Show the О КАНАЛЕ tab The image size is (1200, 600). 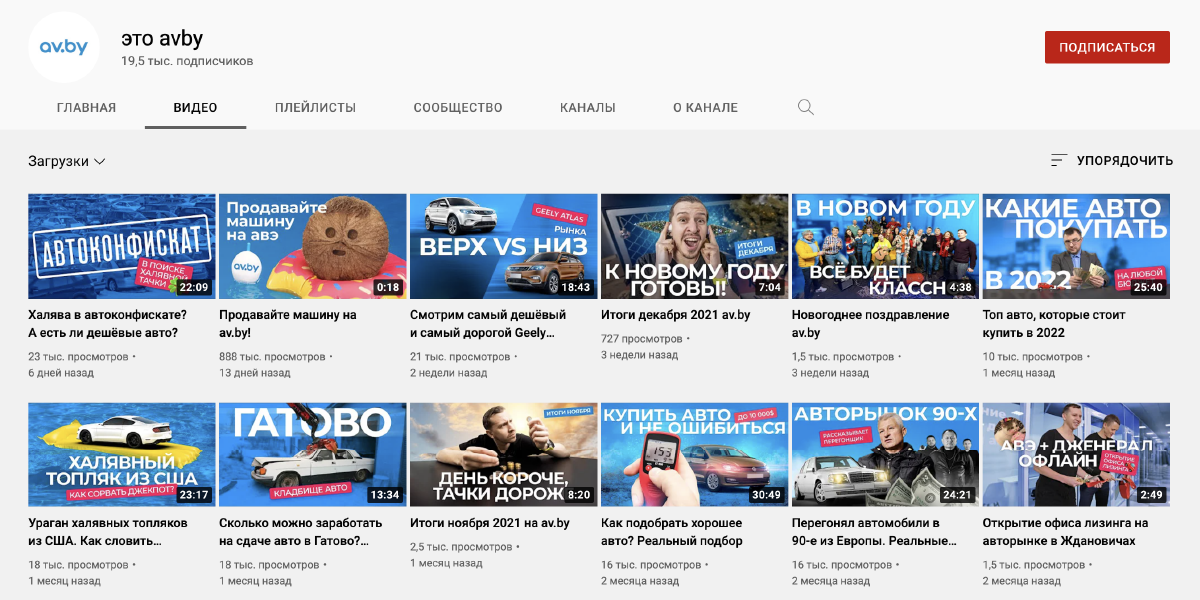705,107
